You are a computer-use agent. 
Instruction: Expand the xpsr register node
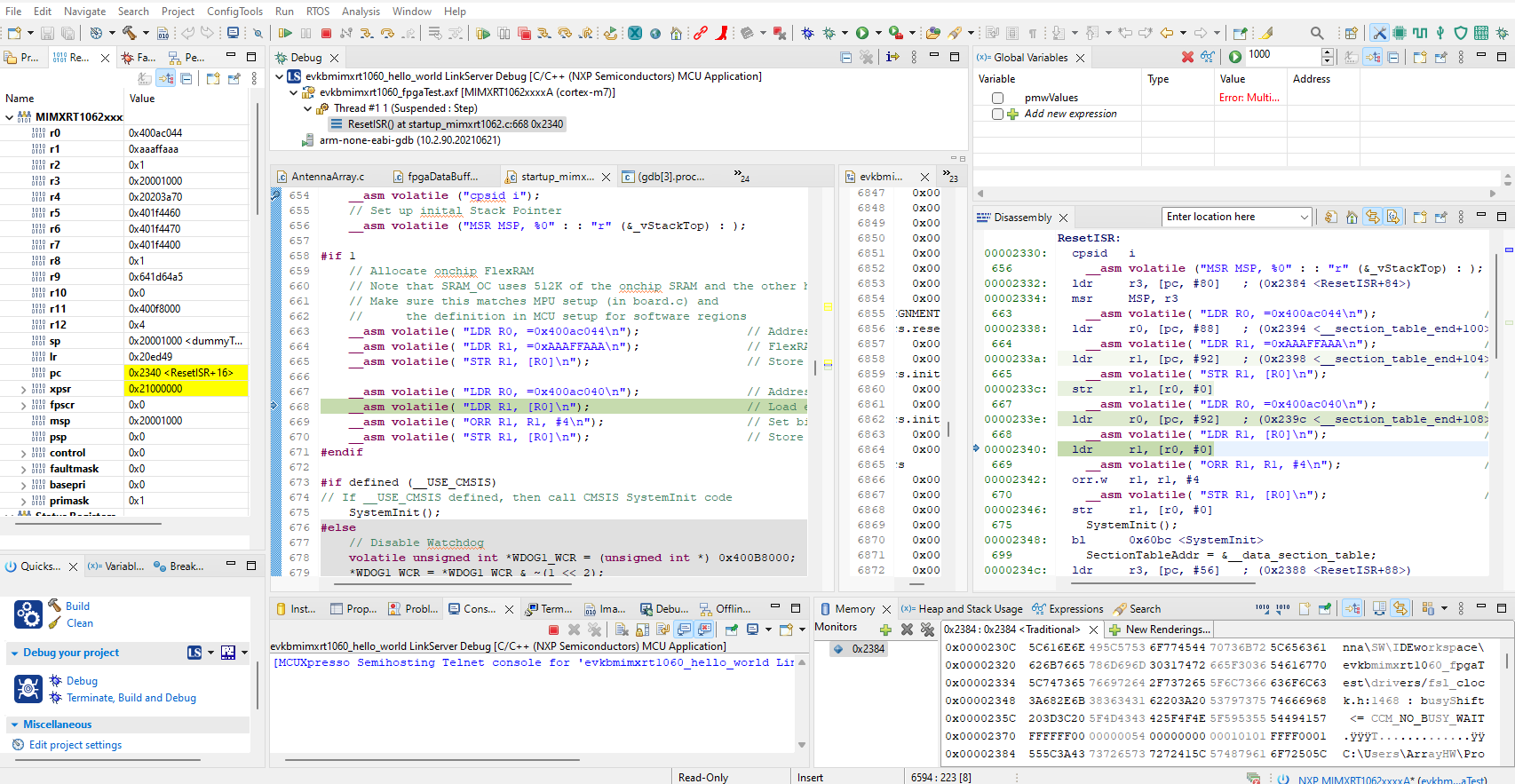coord(23,389)
